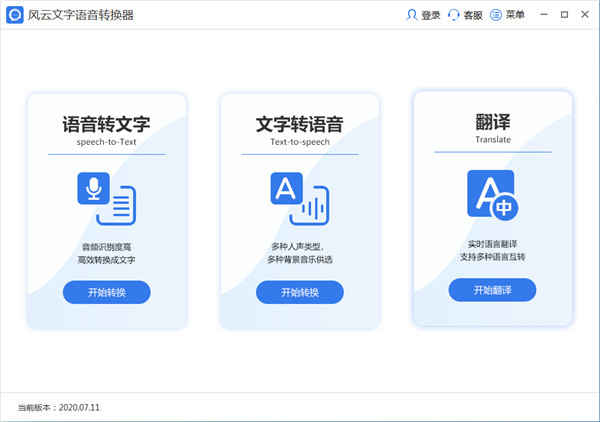The image size is (600, 422).
Task: Open 登录 login text
Action: coord(430,15)
